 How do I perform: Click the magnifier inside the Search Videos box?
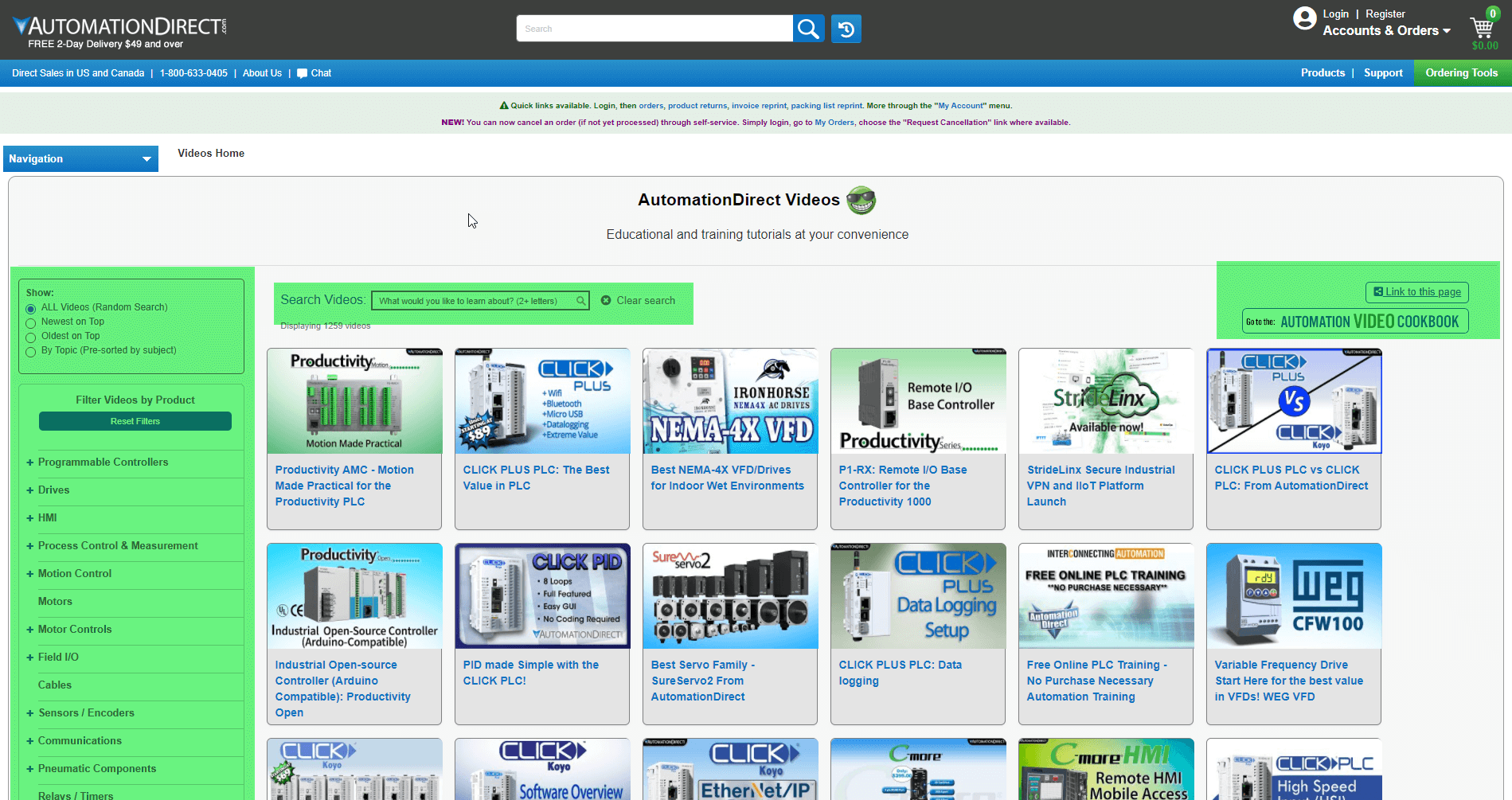pos(580,300)
